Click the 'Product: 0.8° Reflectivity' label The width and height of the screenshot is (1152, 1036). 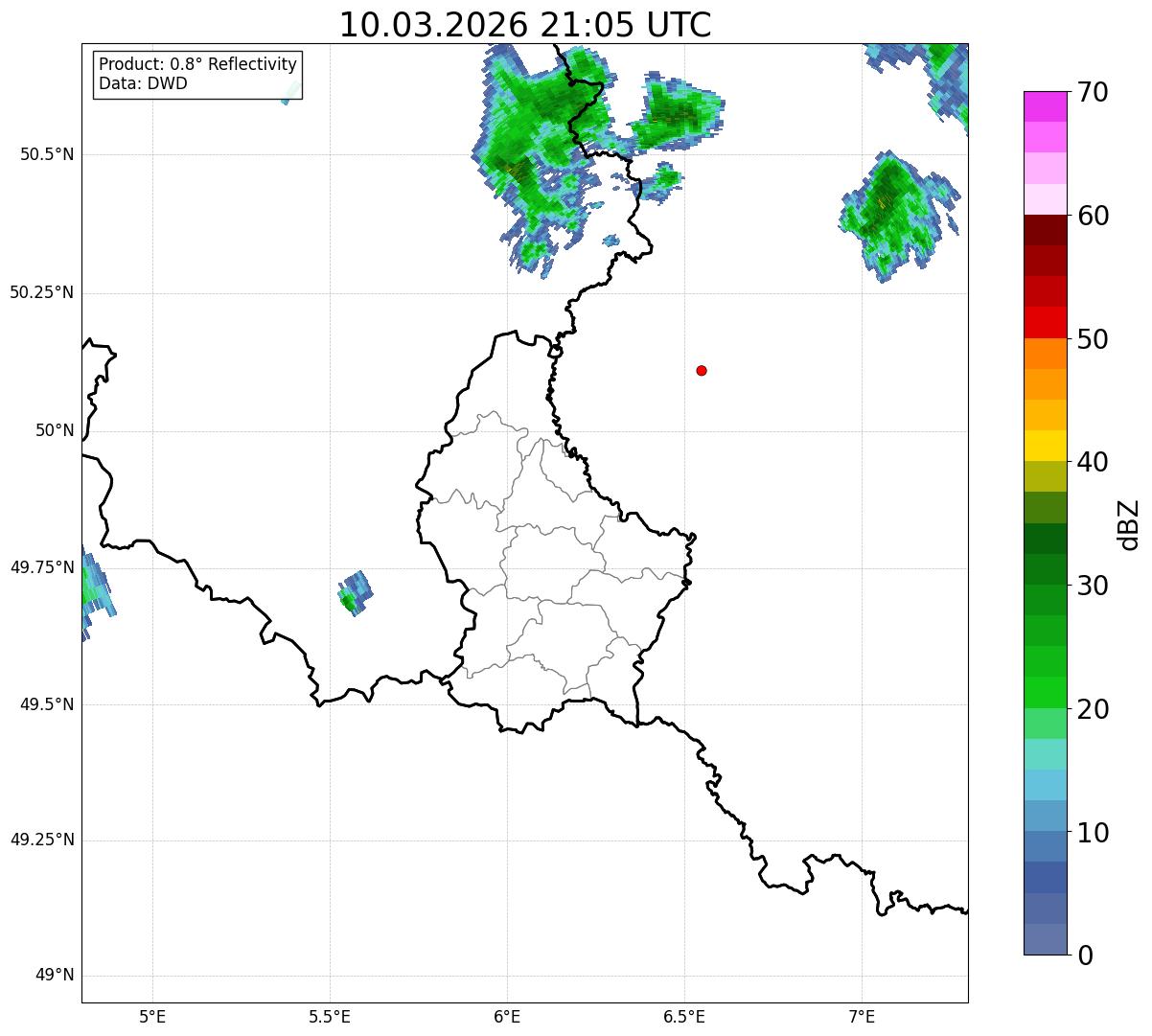[198, 64]
